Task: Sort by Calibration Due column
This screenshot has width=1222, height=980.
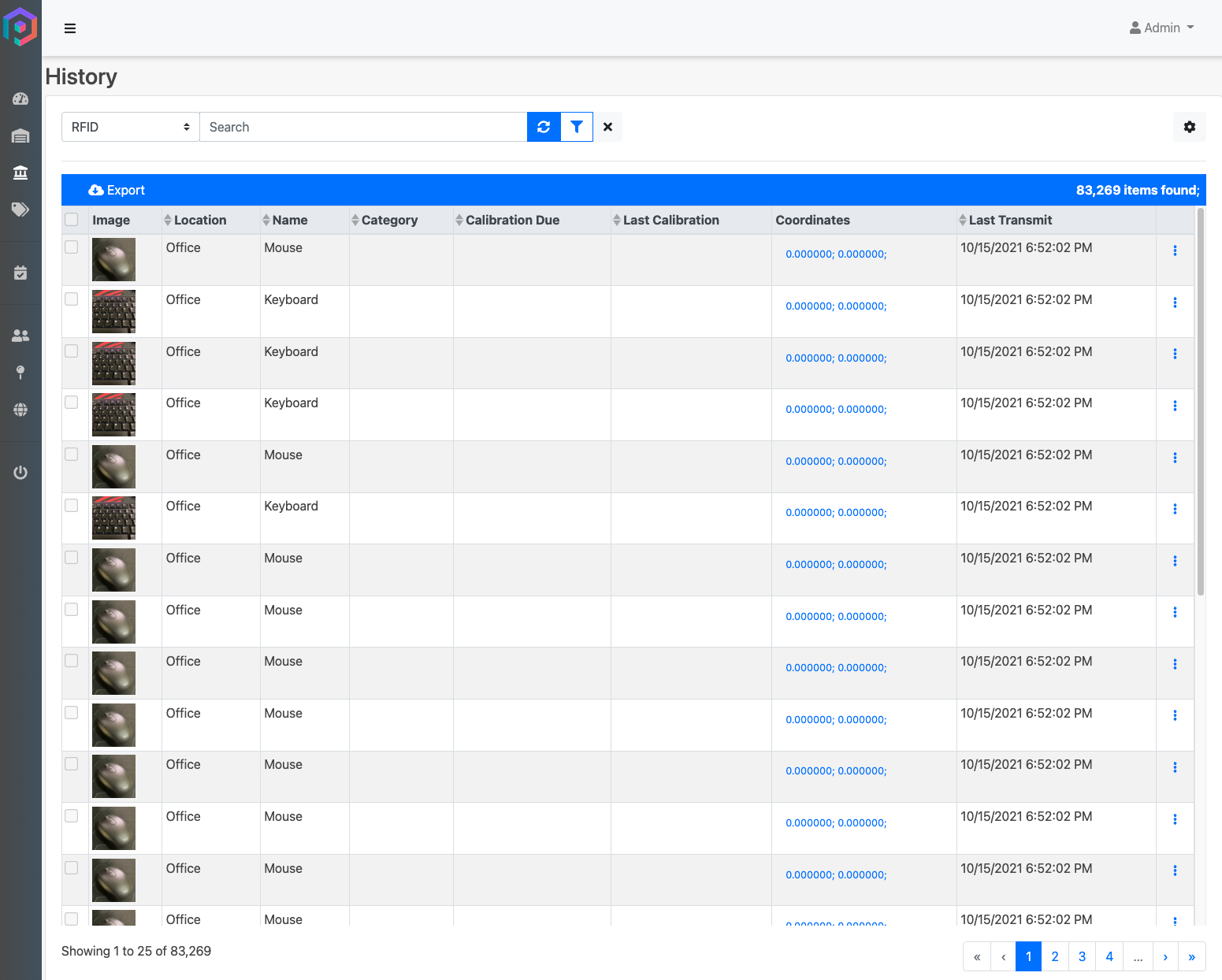Action: pyautogui.click(x=507, y=220)
